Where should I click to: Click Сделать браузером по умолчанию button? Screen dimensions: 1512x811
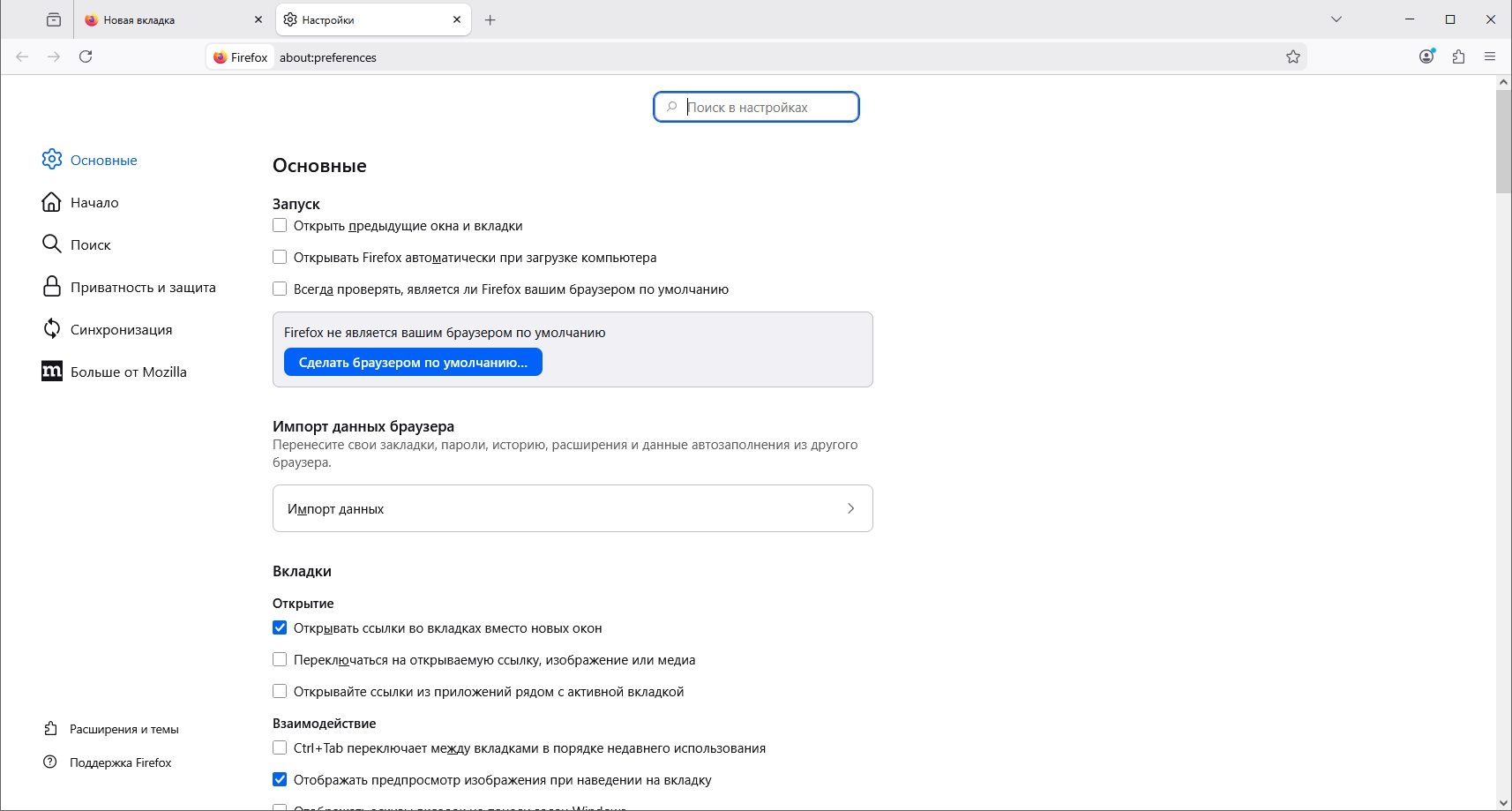(413, 363)
